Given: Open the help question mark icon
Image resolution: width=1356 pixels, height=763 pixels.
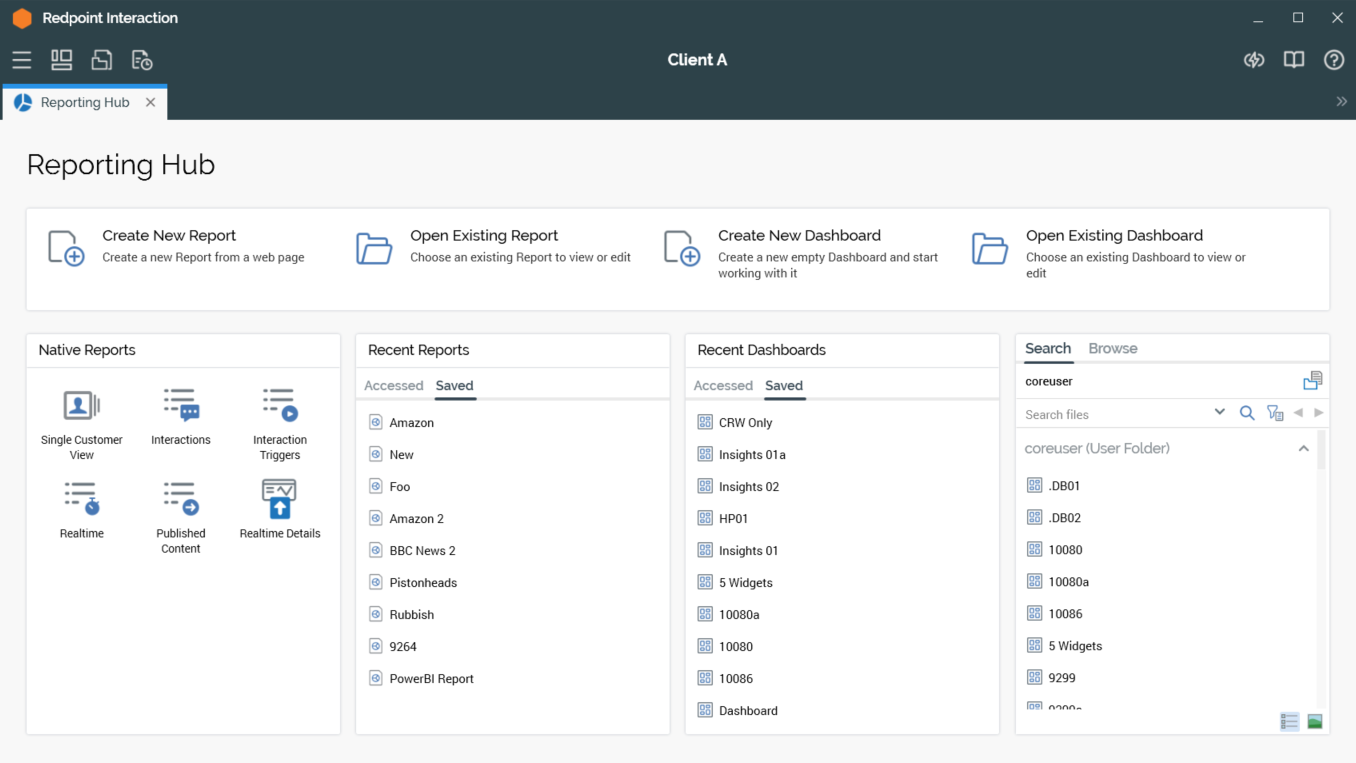Looking at the screenshot, I should point(1333,60).
